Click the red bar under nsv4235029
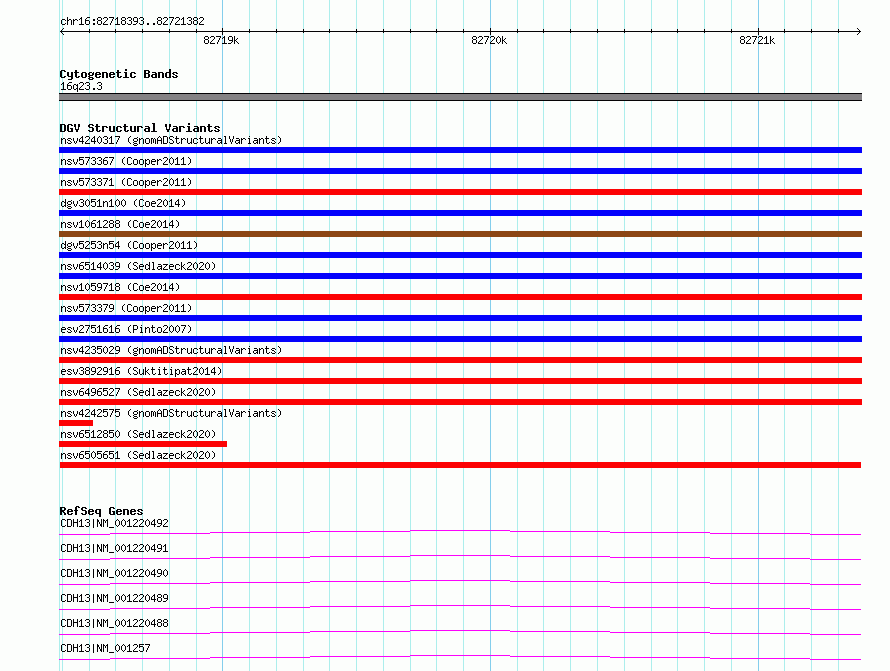Image resolution: width=890 pixels, height=671 pixels. [460, 360]
